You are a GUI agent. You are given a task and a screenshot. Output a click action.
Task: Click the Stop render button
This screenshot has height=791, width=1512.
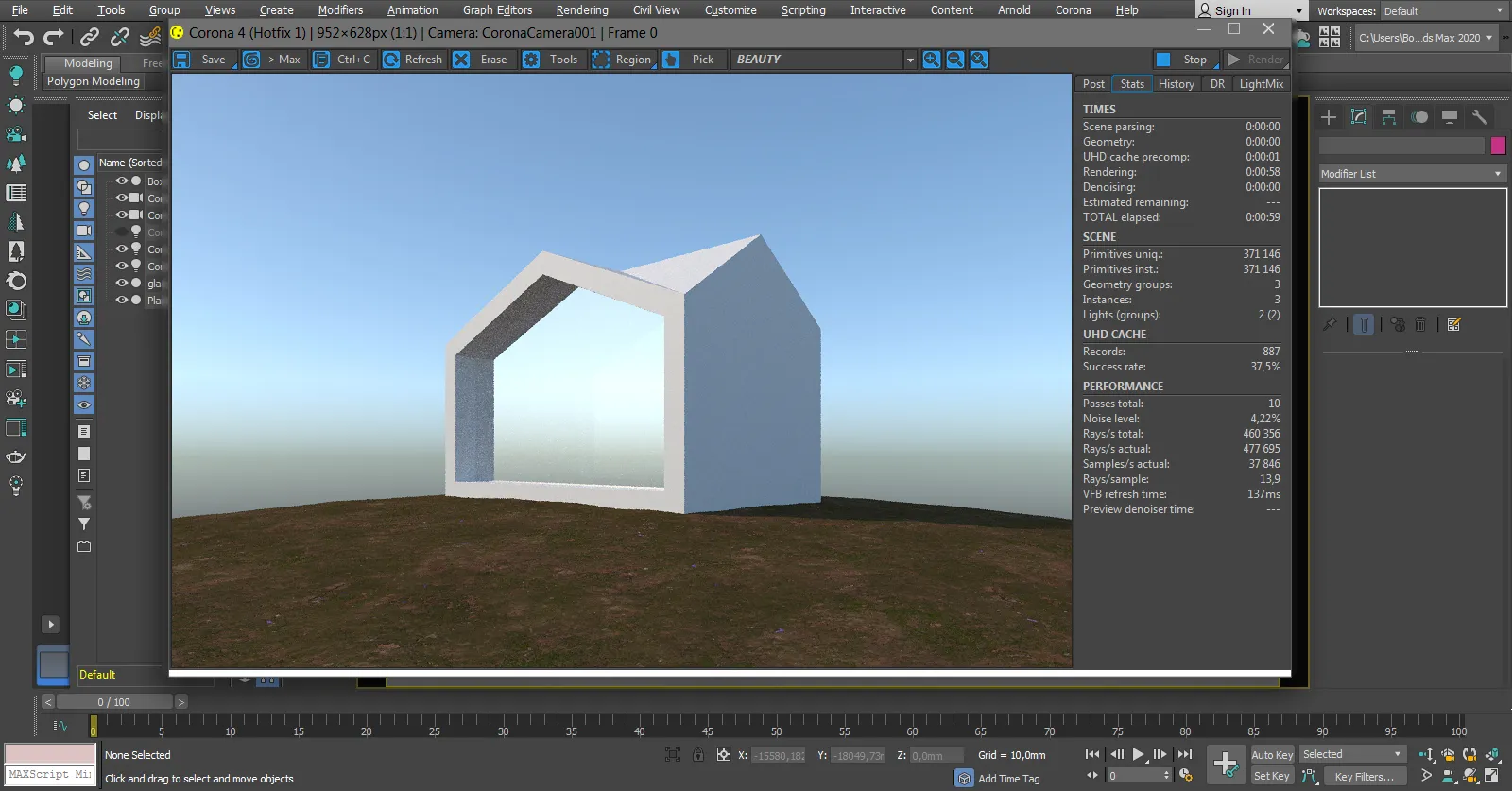coord(1184,60)
